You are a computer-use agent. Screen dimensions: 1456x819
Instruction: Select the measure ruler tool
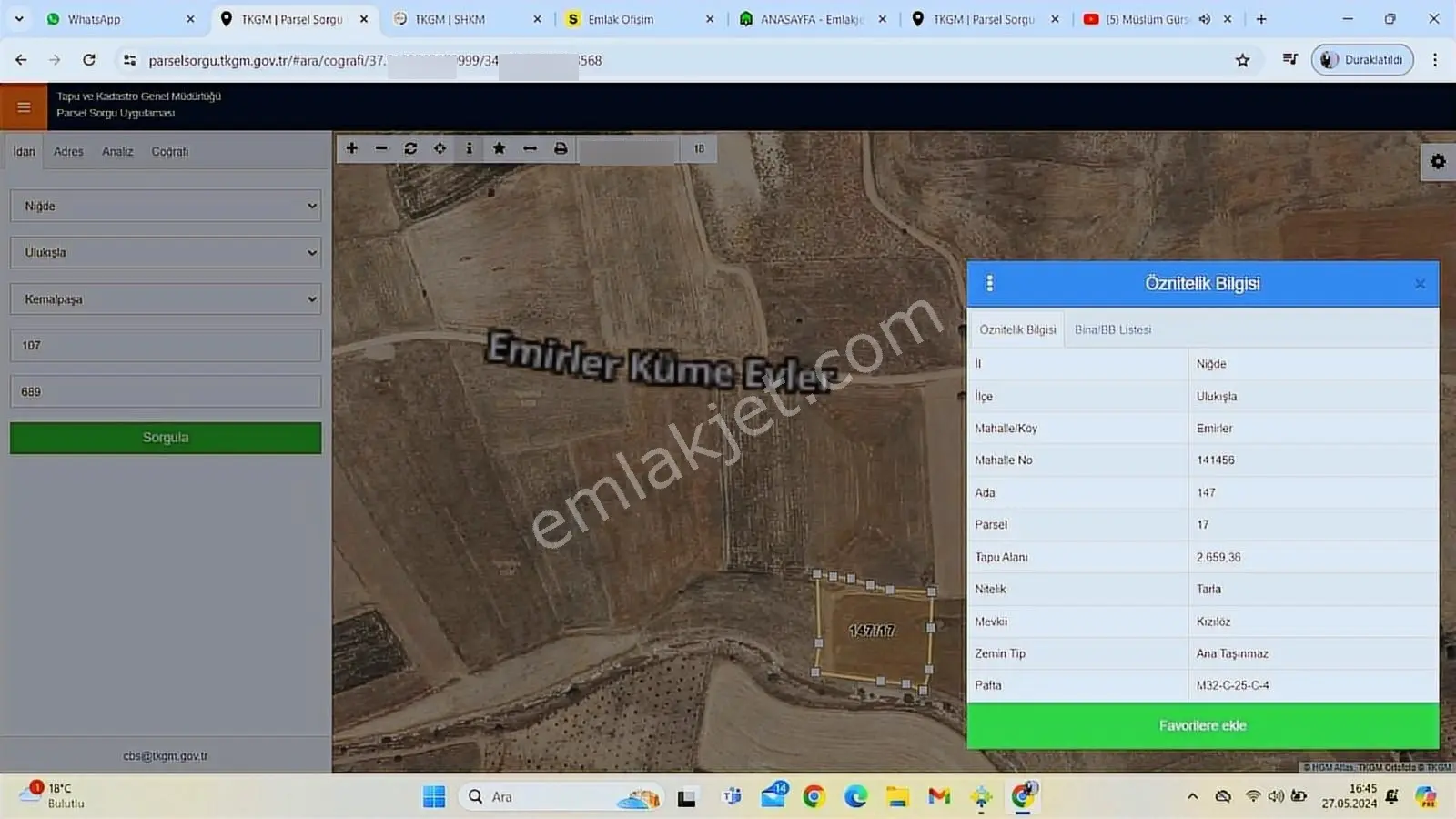[x=530, y=148]
